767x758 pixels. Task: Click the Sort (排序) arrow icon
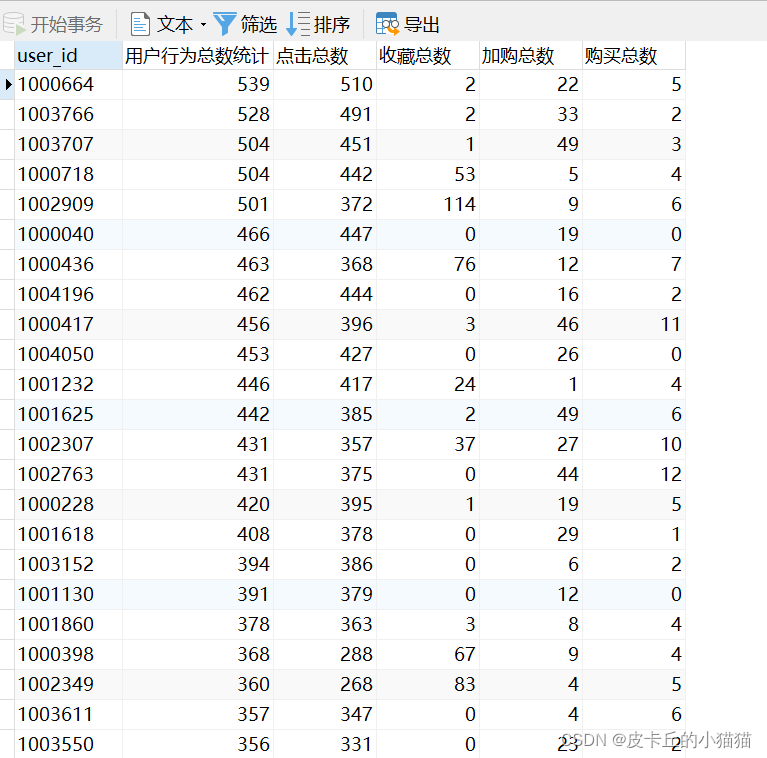point(297,24)
